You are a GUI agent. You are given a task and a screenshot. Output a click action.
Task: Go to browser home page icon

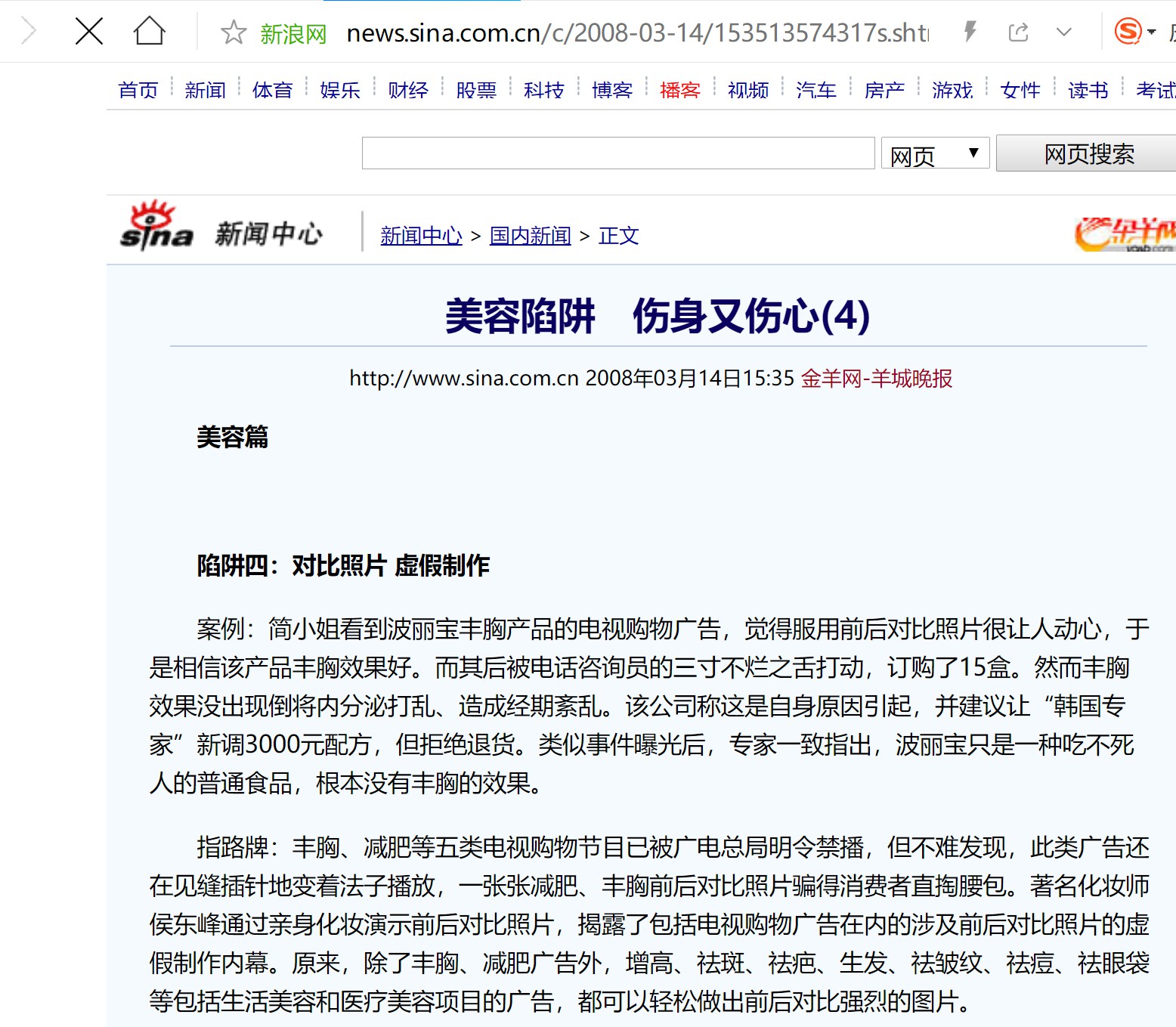pos(149,31)
